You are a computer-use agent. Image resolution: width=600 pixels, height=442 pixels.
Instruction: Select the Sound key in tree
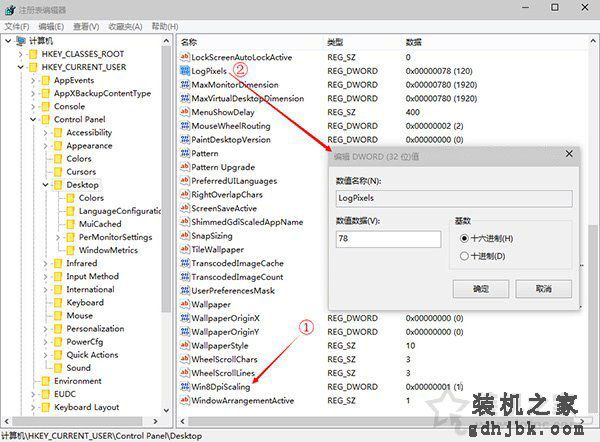78,368
